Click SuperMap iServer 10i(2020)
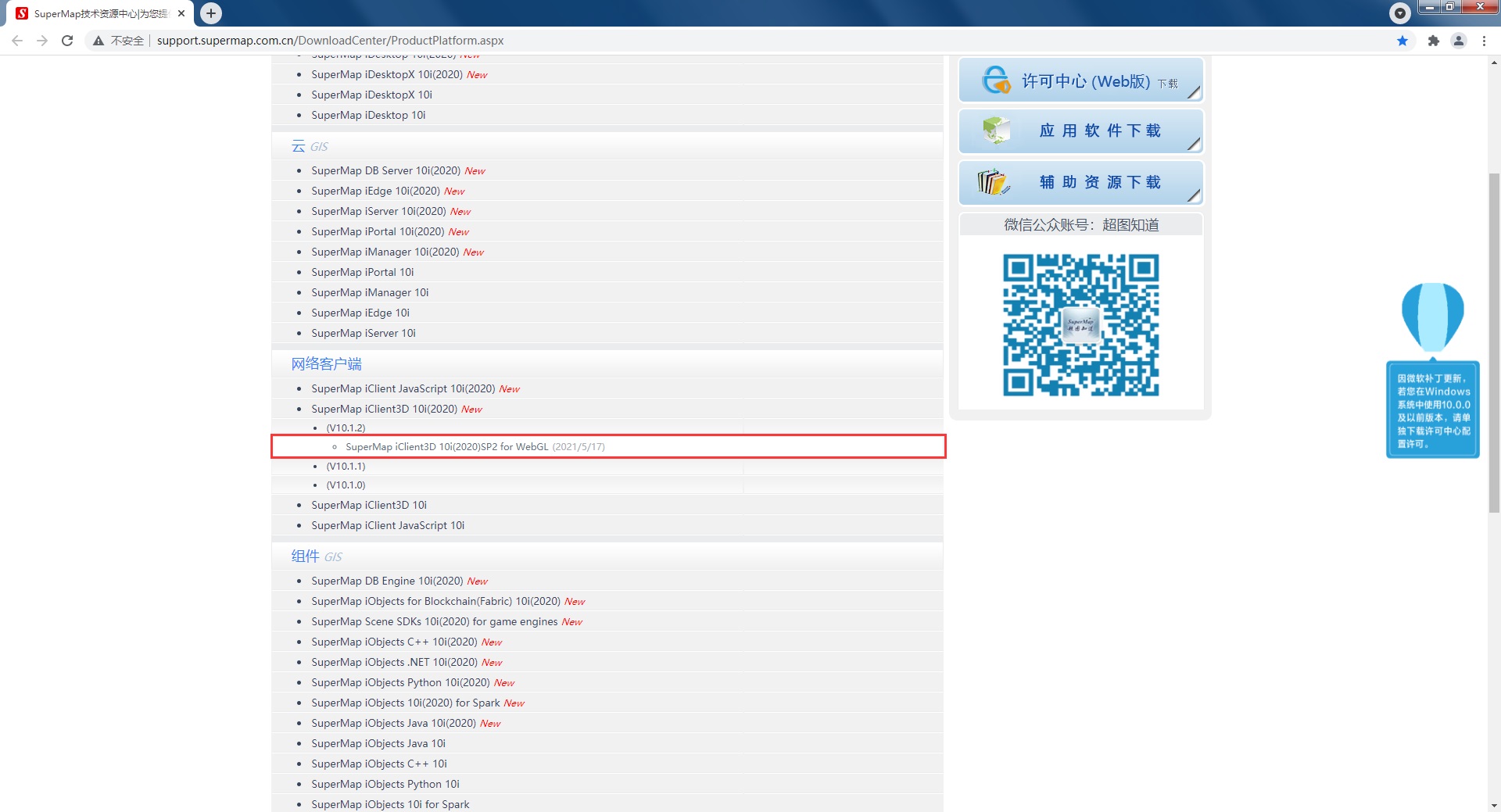 pos(378,211)
